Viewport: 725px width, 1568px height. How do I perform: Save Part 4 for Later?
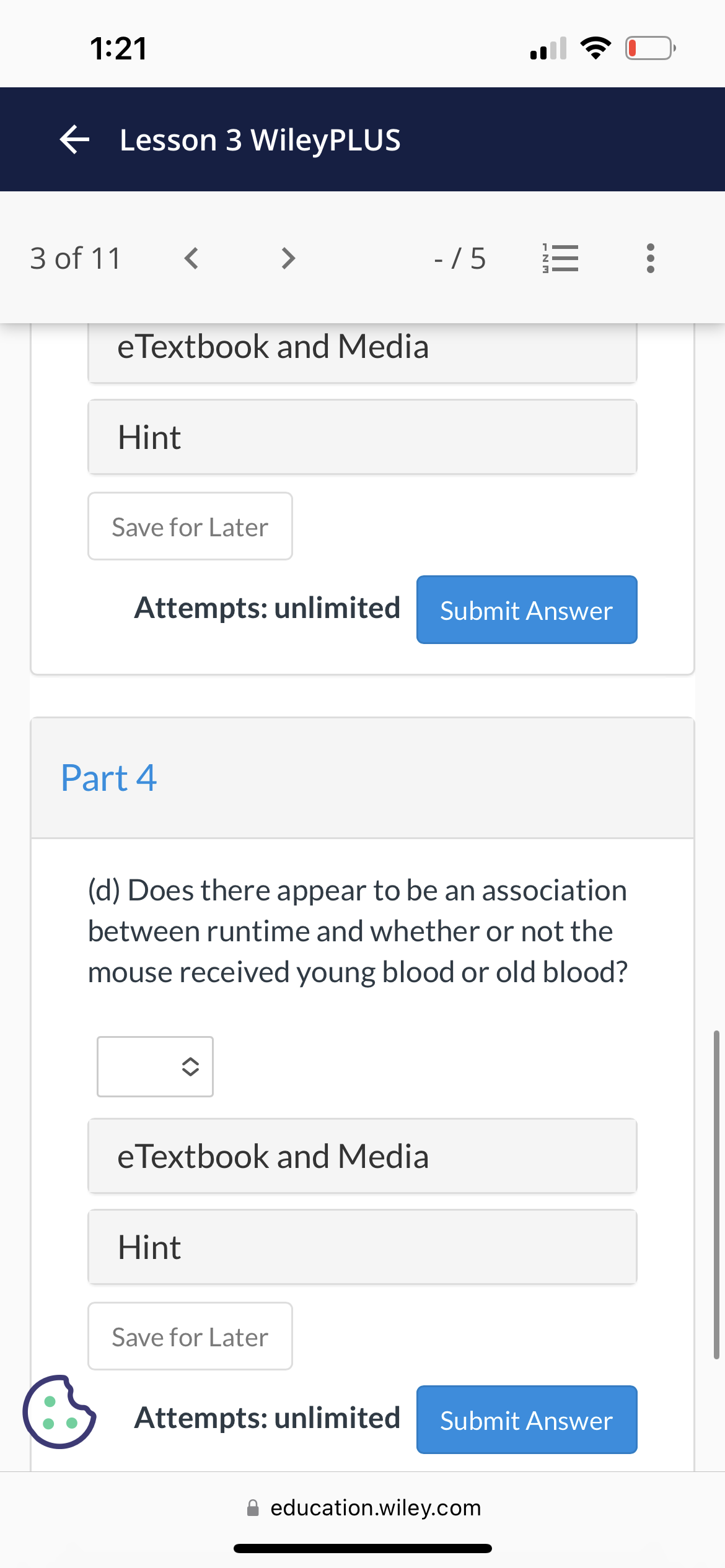[190, 1336]
